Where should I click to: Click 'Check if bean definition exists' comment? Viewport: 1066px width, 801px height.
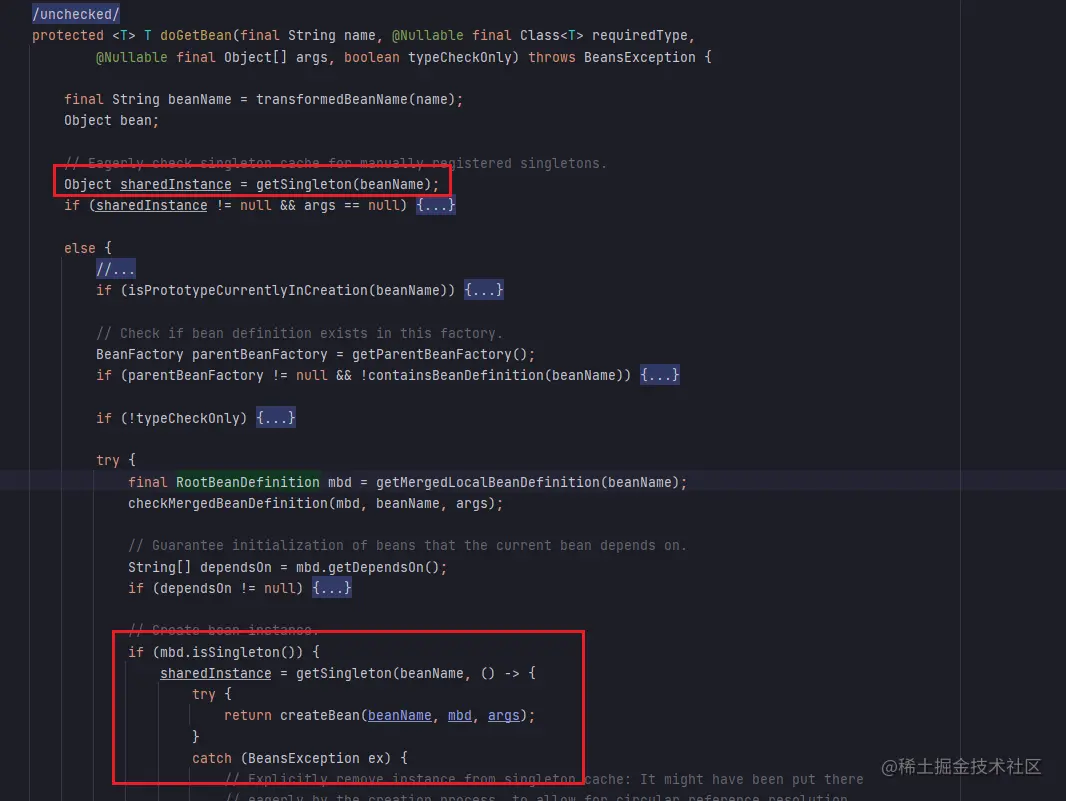(299, 333)
